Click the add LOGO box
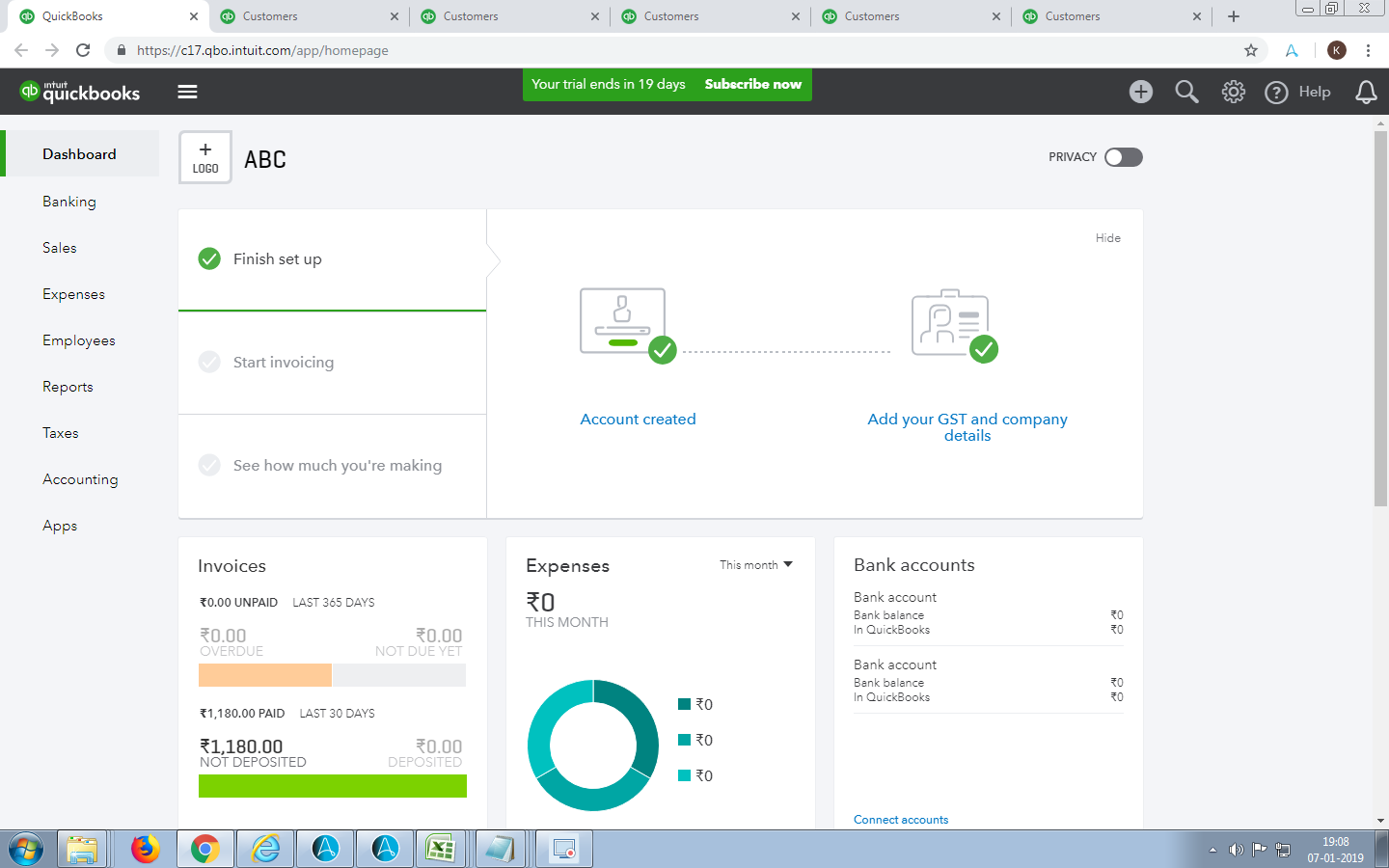1389x868 pixels. (x=205, y=157)
